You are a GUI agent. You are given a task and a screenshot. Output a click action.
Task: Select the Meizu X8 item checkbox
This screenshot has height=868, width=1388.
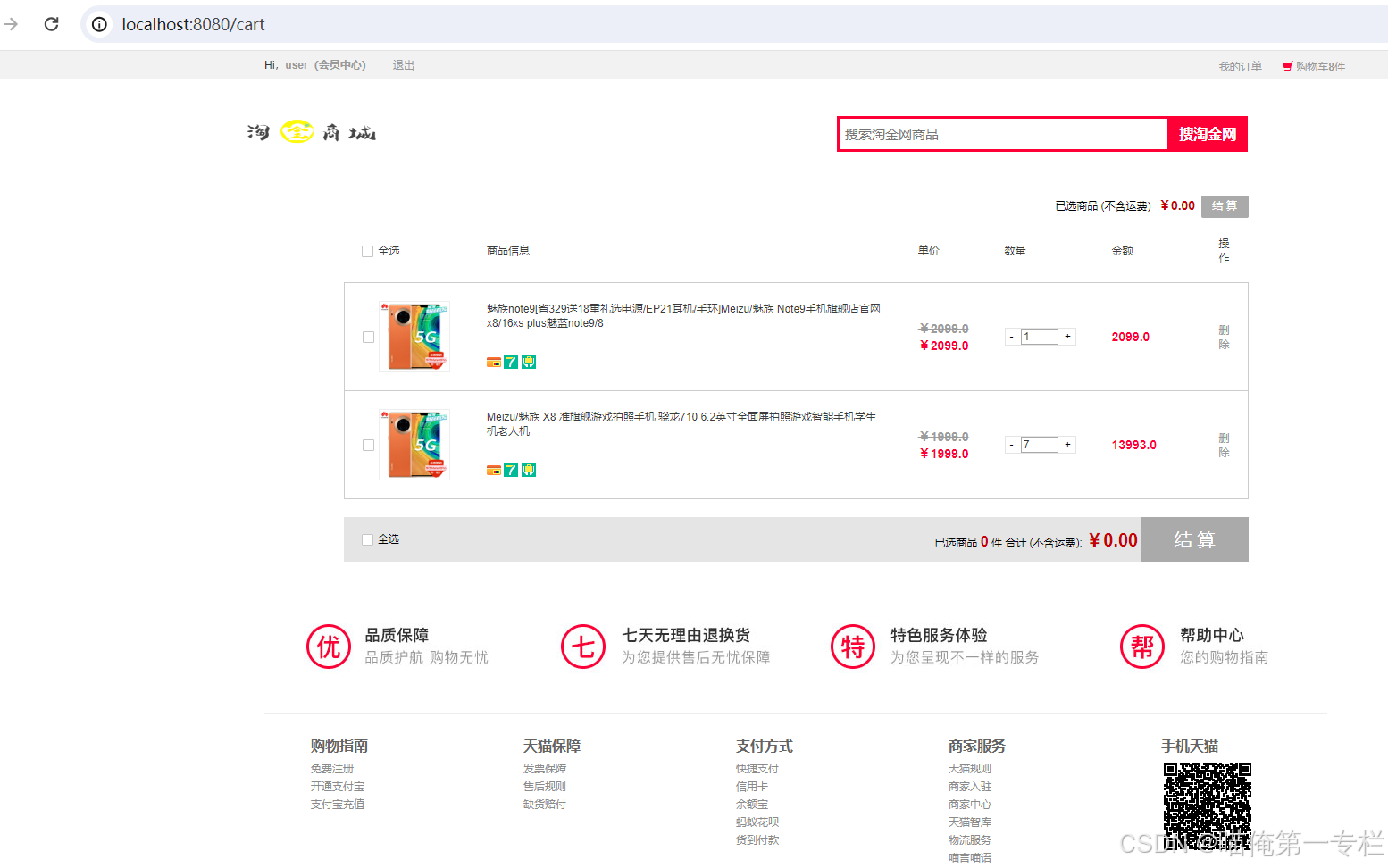[x=368, y=445]
